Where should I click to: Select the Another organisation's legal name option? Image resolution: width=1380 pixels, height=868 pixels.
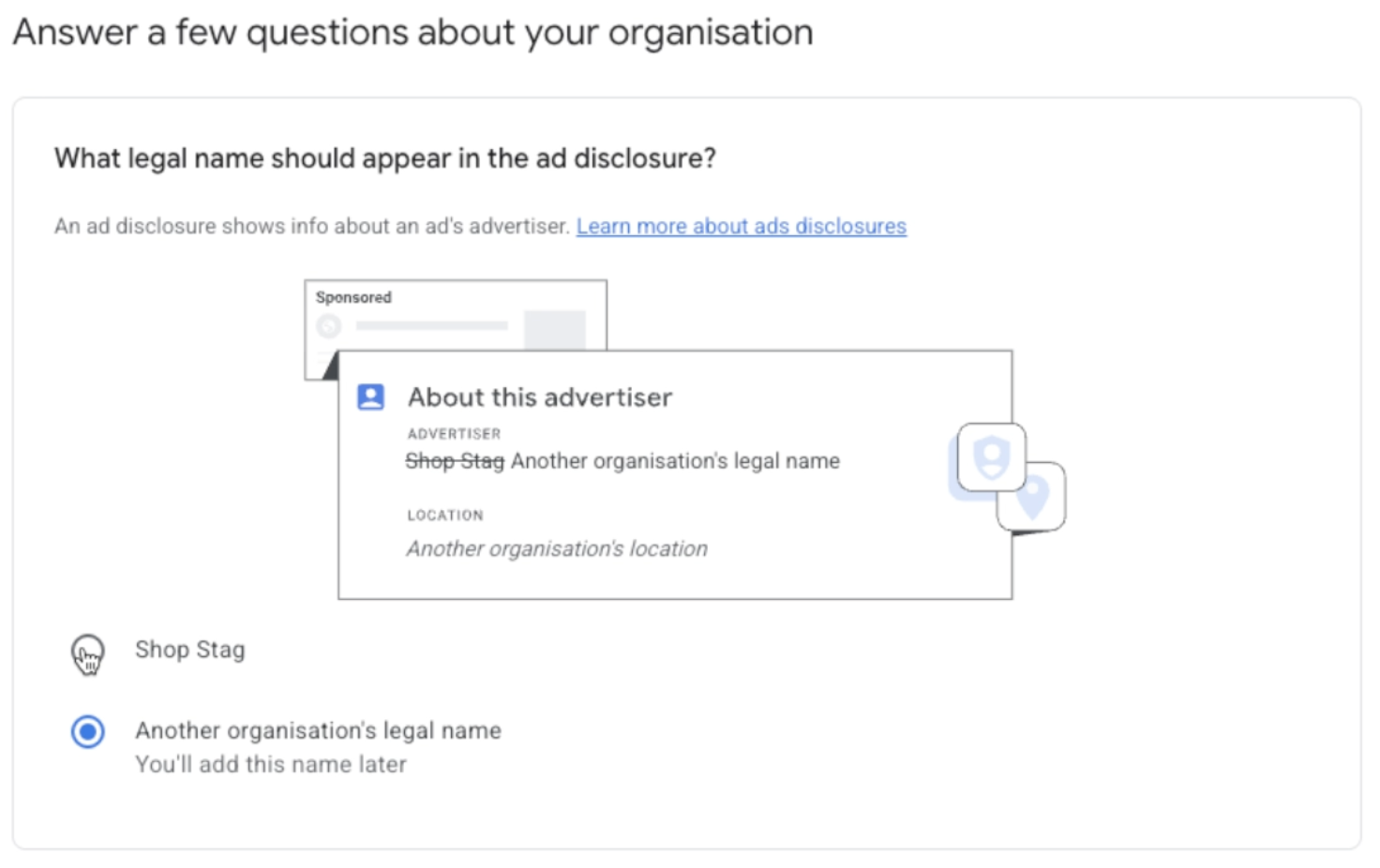(x=318, y=730)
